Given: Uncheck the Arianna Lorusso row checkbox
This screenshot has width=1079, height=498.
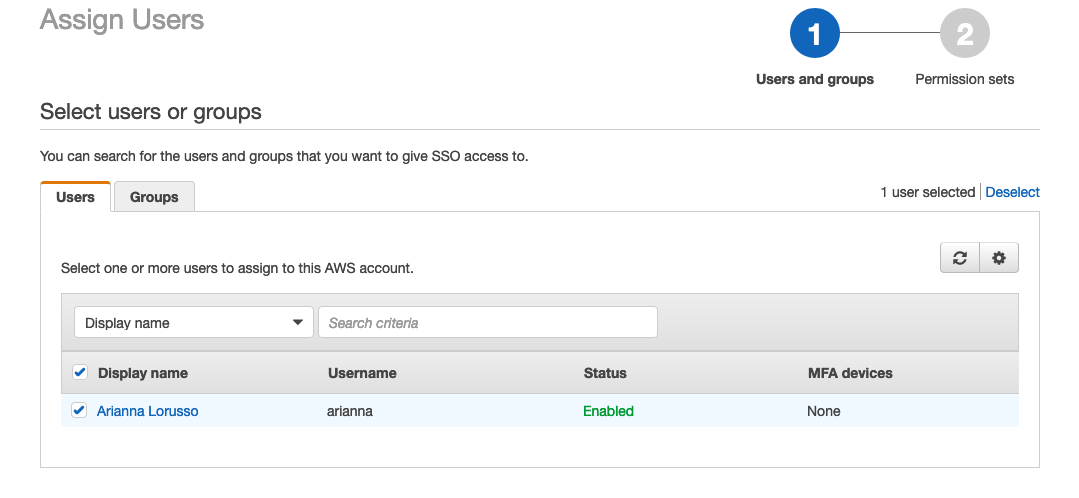Looking at the screenshot, I should click(80, 410).
